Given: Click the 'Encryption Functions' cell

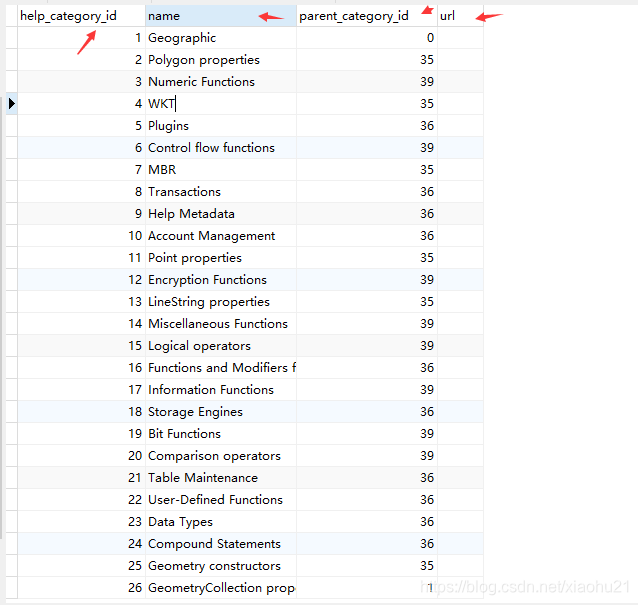Looking at the screenshot, I should pos(221,280).
